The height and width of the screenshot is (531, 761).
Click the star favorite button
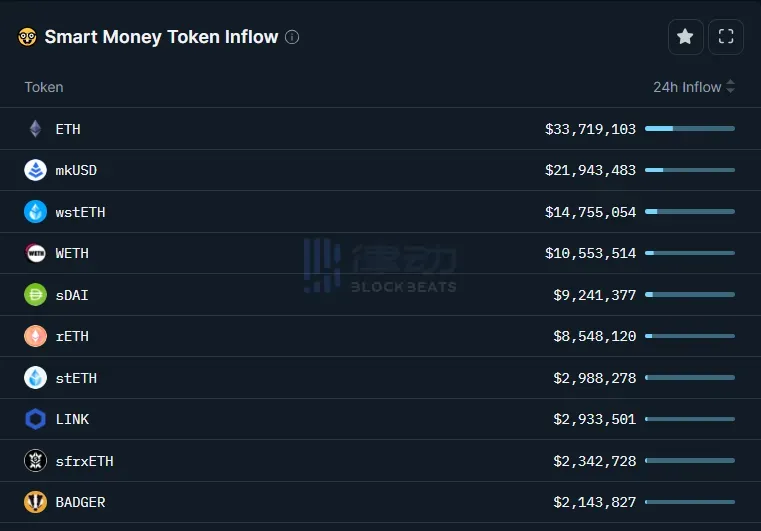[685, 37]
